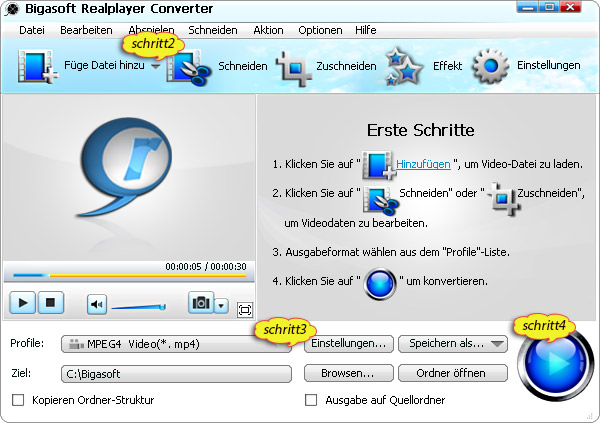Click the Zuschneiden icon in Erste Schritte

point(503,198)
